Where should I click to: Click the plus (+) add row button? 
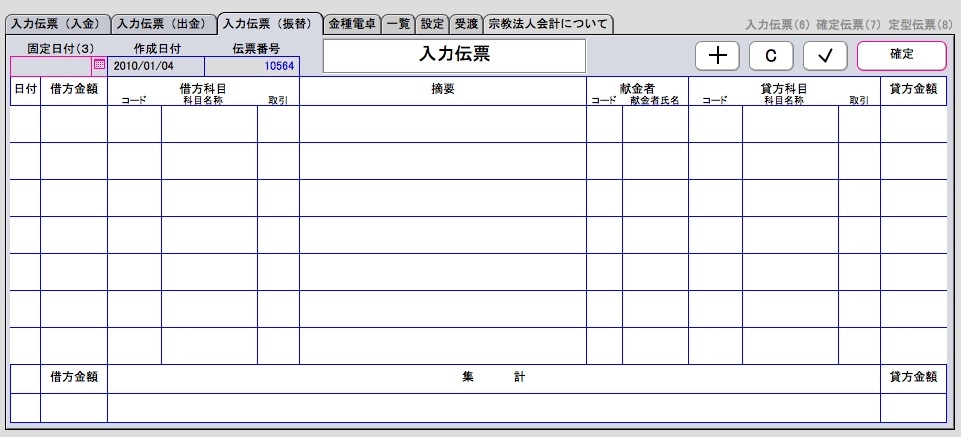pyautogui.click(x=718, y=56)
